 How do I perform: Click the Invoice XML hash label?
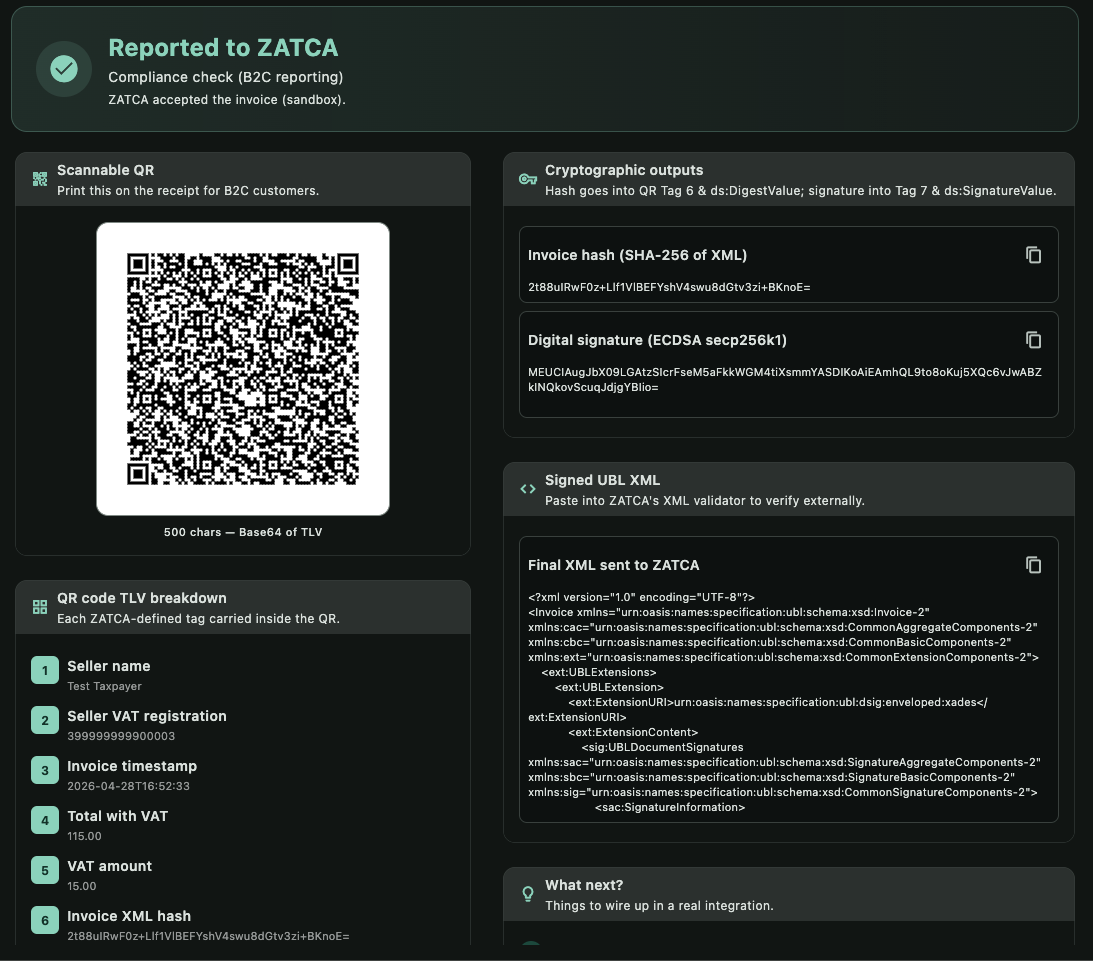pyautogui.click(x=129, y=916)
